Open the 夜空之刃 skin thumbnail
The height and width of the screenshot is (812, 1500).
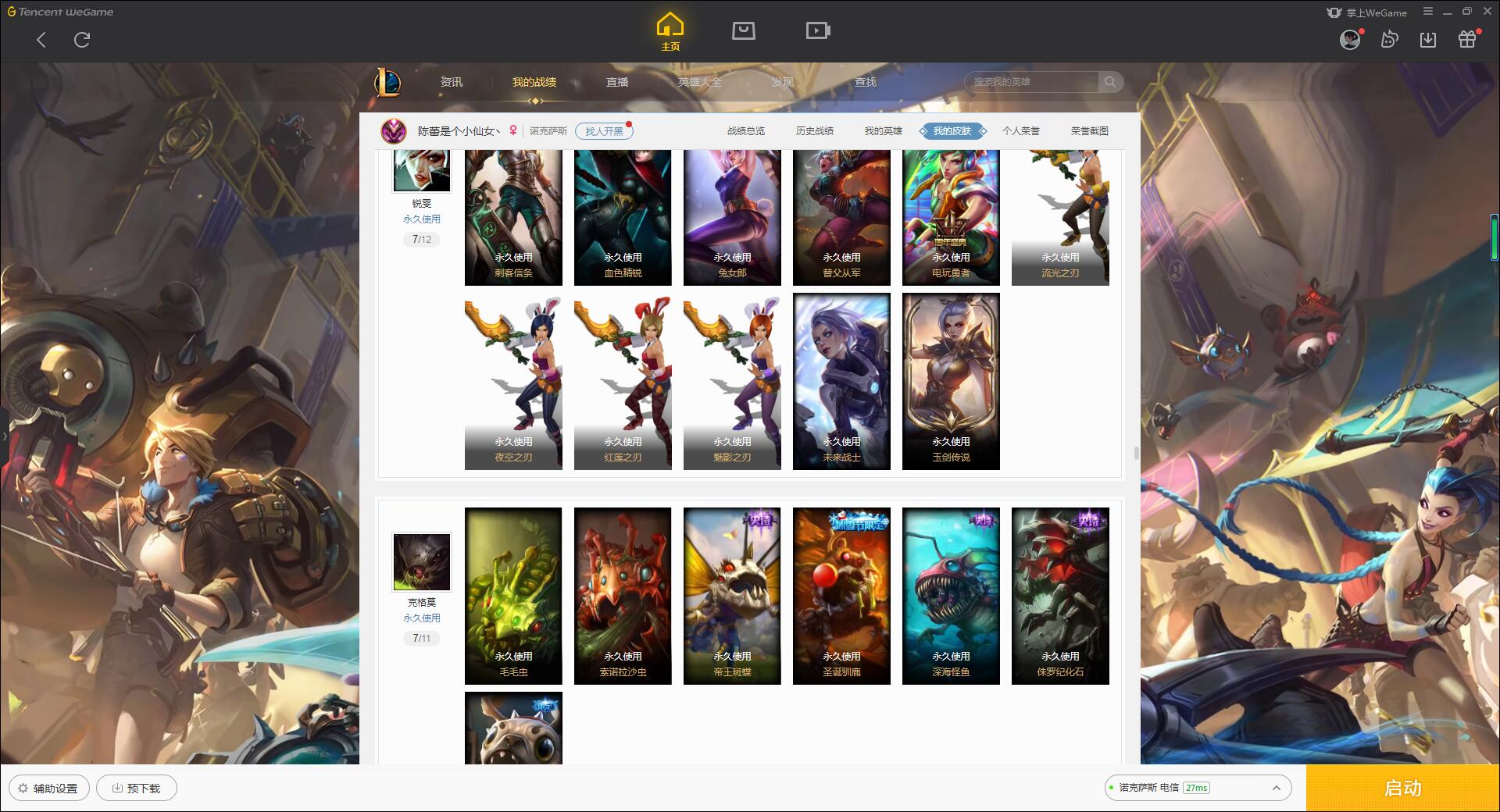pyautogui.click(x=513, y=382)
